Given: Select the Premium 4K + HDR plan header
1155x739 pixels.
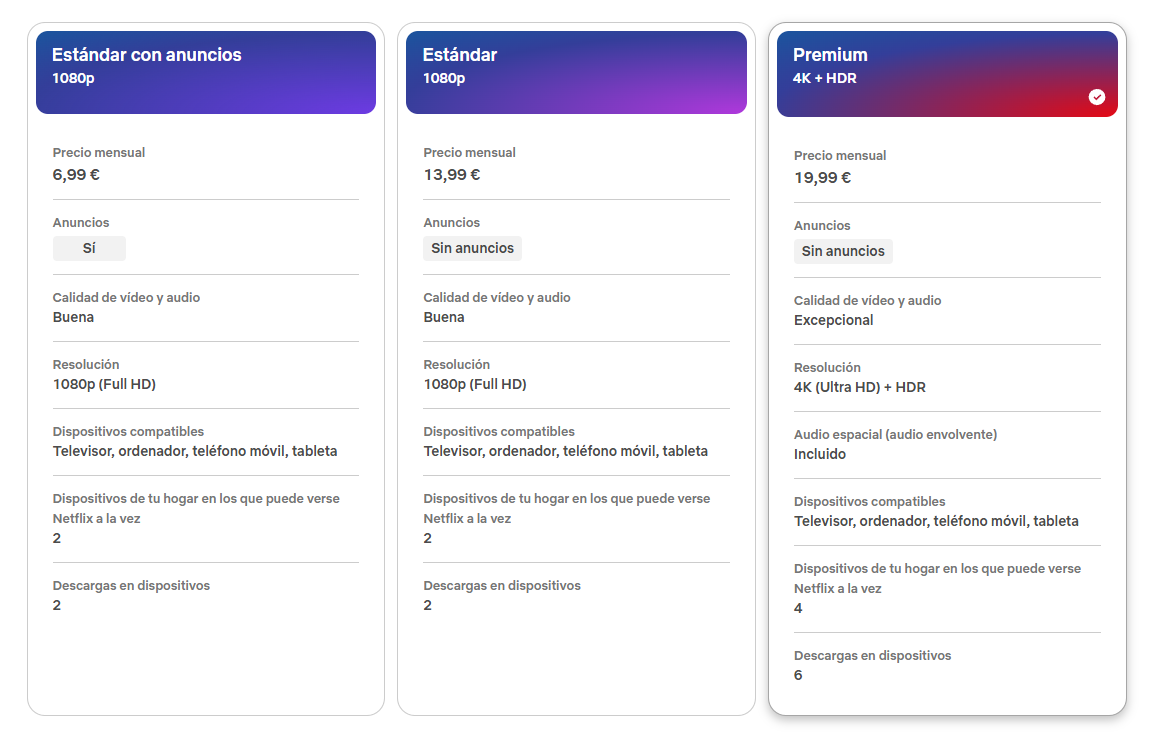Looking at the screenshot, I should (x=947, y=74).
